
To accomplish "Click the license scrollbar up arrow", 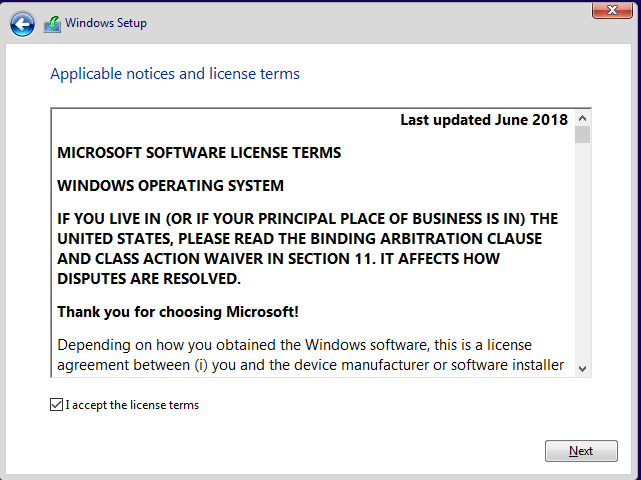I will coord(582,118).
